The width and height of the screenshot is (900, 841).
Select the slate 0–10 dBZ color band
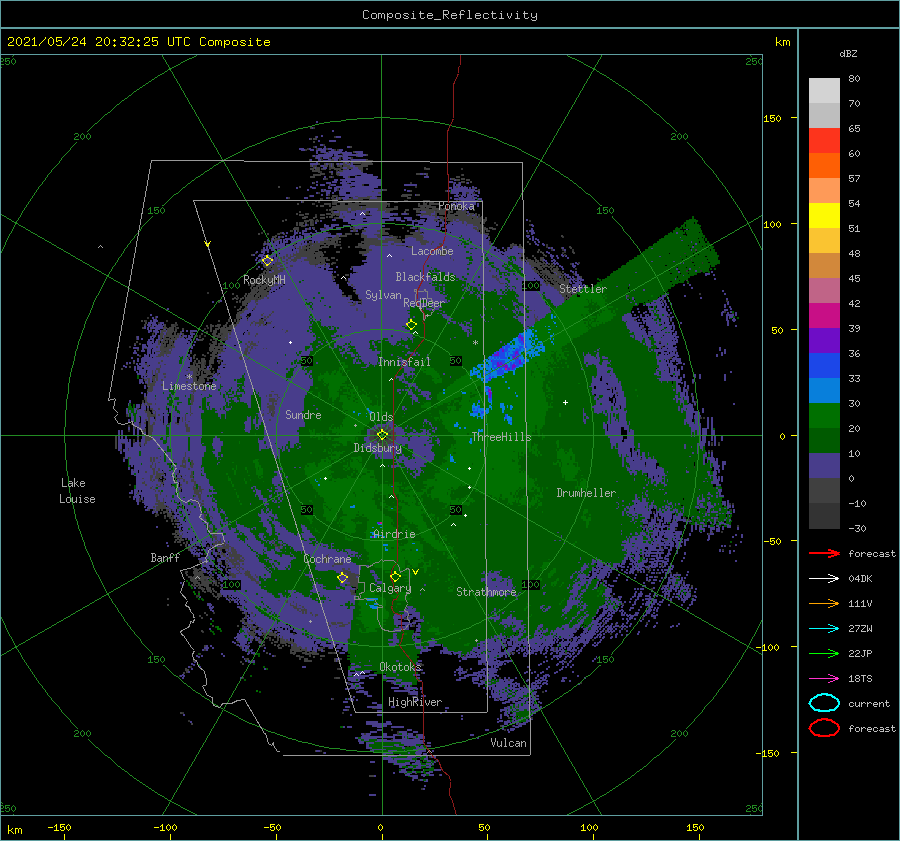pos(824,466)
